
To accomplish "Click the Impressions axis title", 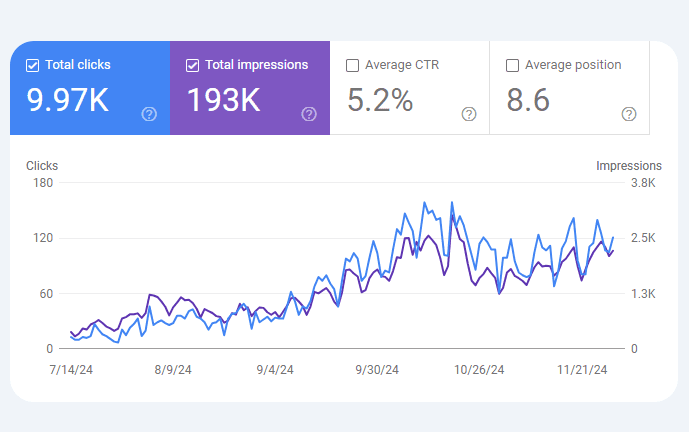I will coord(628,166).
